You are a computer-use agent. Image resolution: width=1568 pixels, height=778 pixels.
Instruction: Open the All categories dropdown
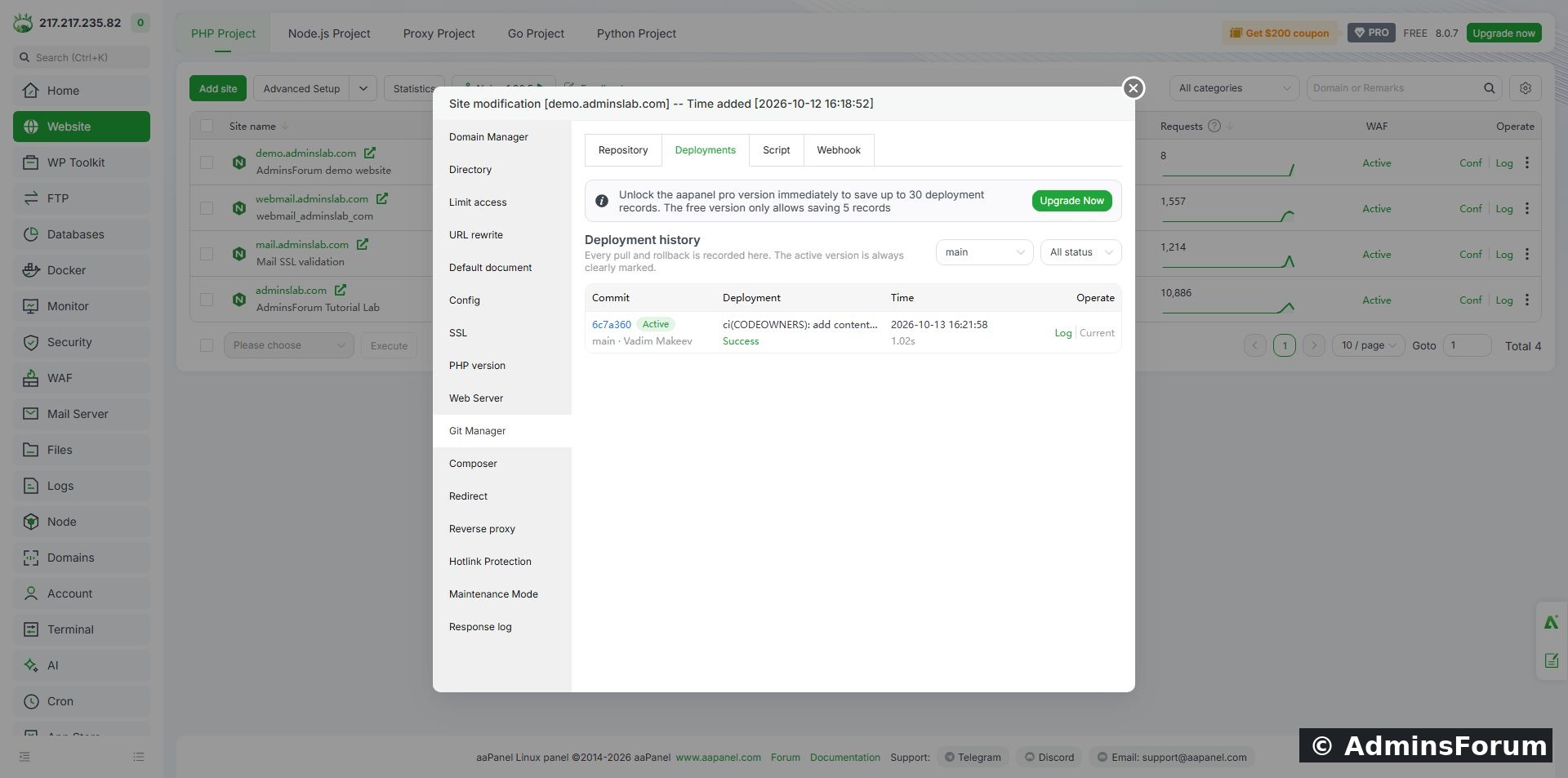[x=1234, y=88]
